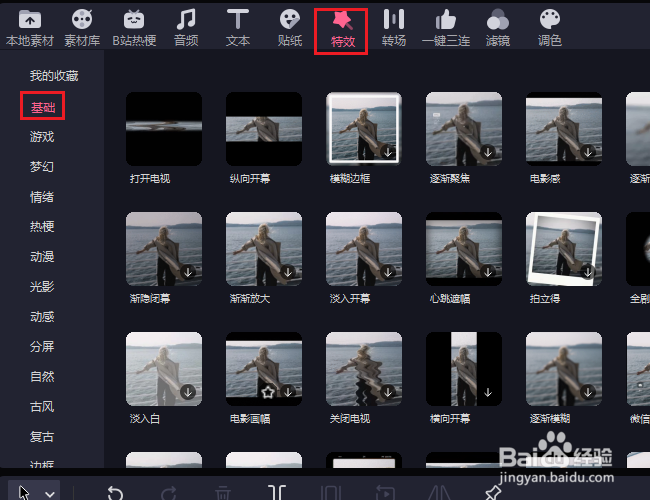Show 我的收藏 favorites category
Screen dimensions: 650x500
coord(54,76)
